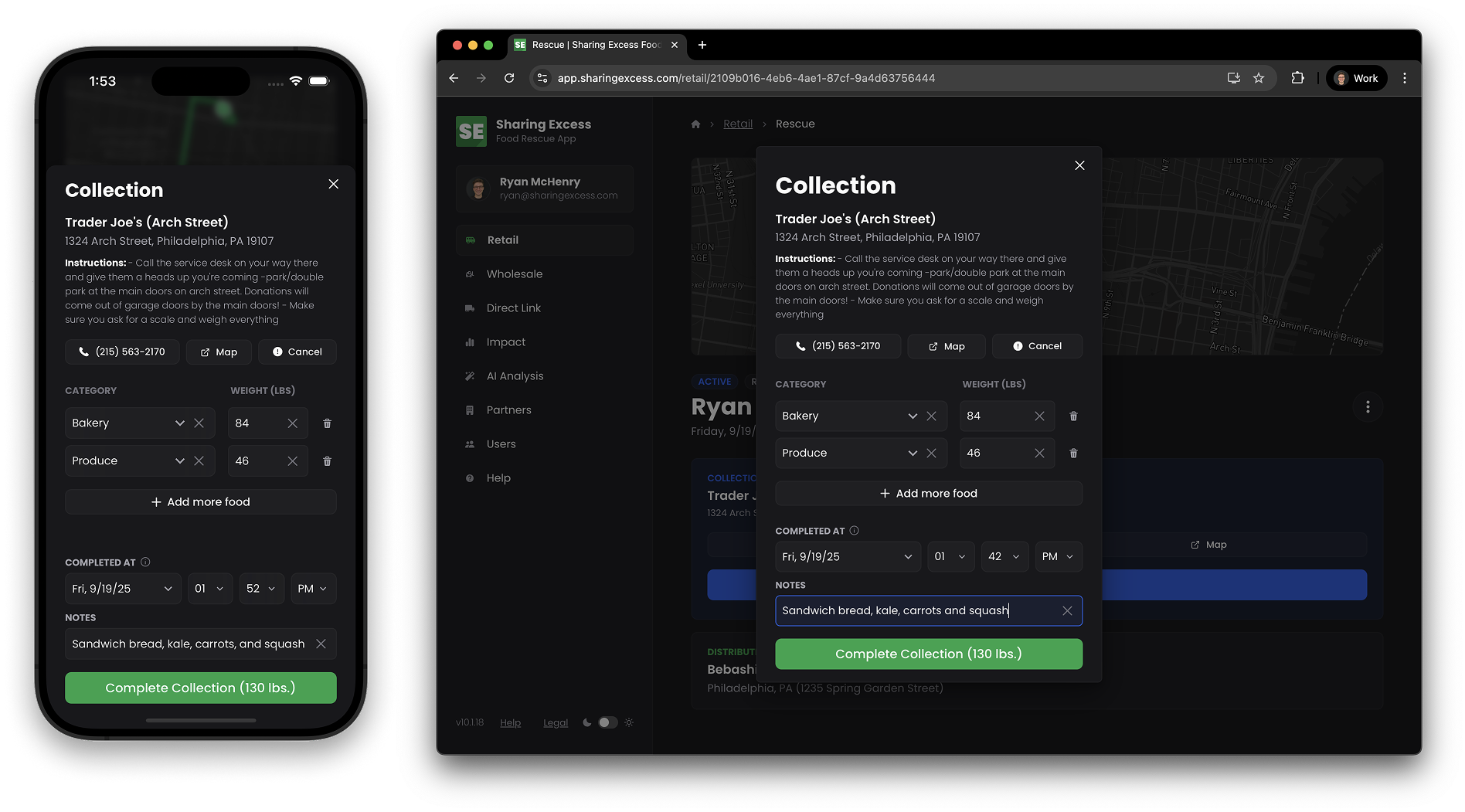Navigate to AI Analysis in sidebar
The image size is (1465, 812).
(x=515, y=376)
